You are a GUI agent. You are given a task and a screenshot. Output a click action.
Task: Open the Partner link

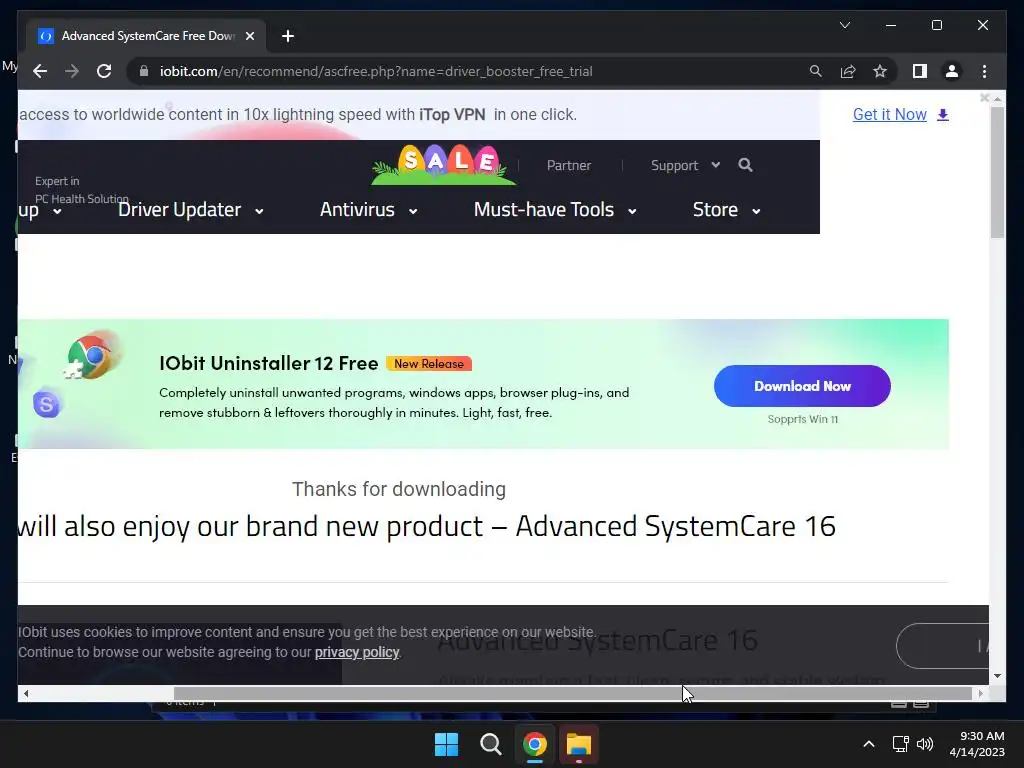click(x=569, y=165)
